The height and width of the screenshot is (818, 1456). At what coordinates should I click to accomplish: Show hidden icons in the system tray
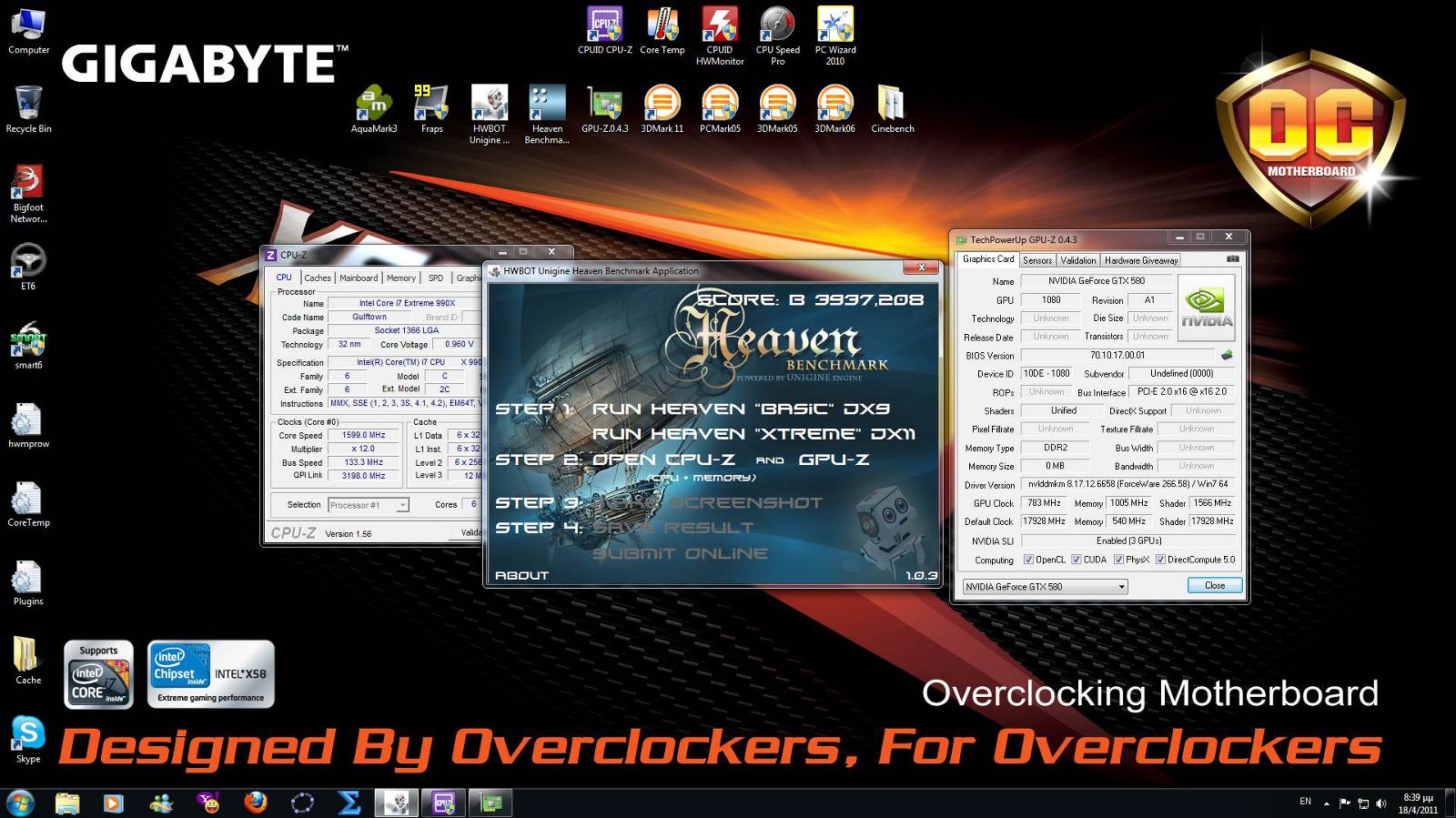[x=1326, y=803]
